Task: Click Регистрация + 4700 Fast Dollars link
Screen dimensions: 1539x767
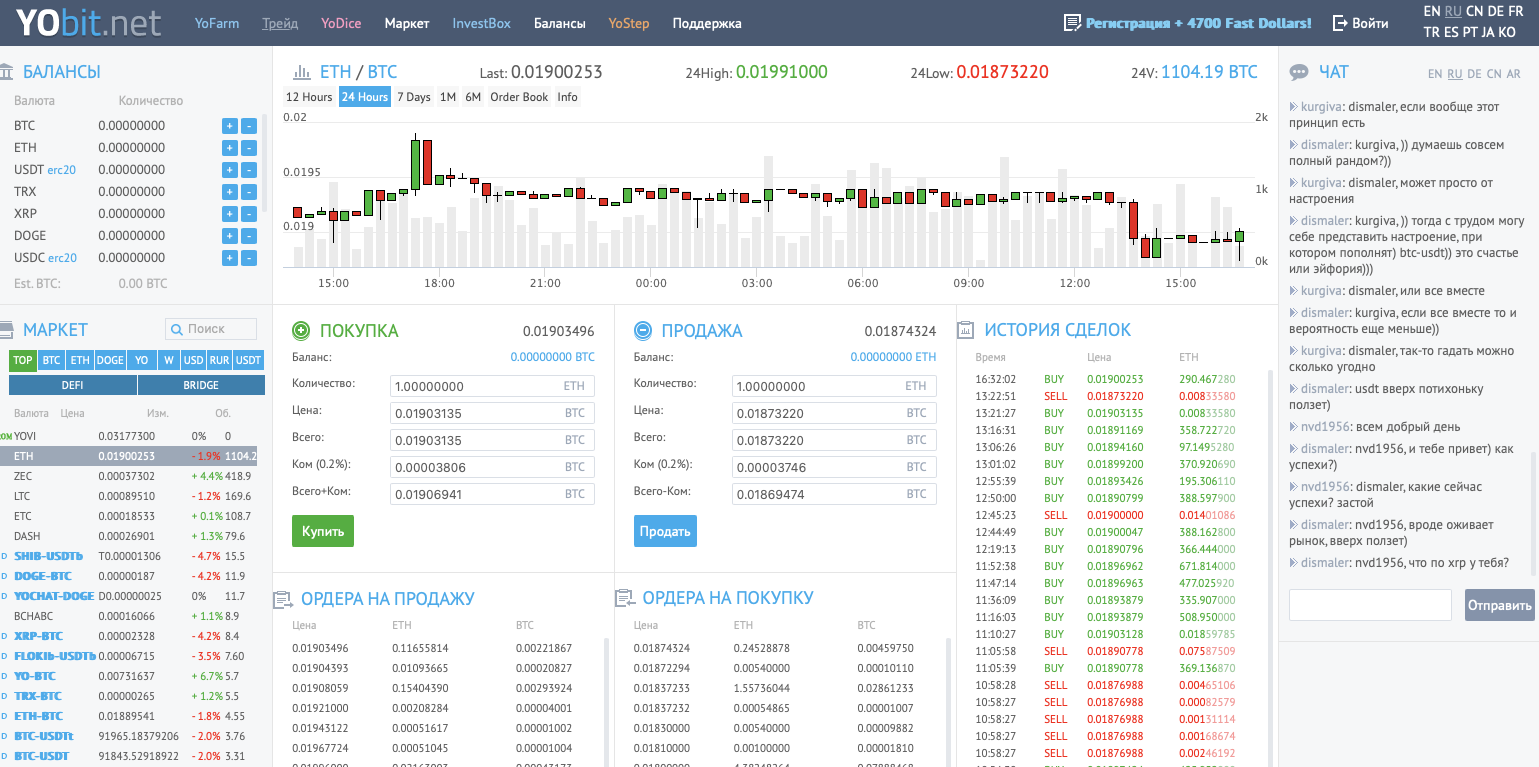Action: coord(1199,23)
